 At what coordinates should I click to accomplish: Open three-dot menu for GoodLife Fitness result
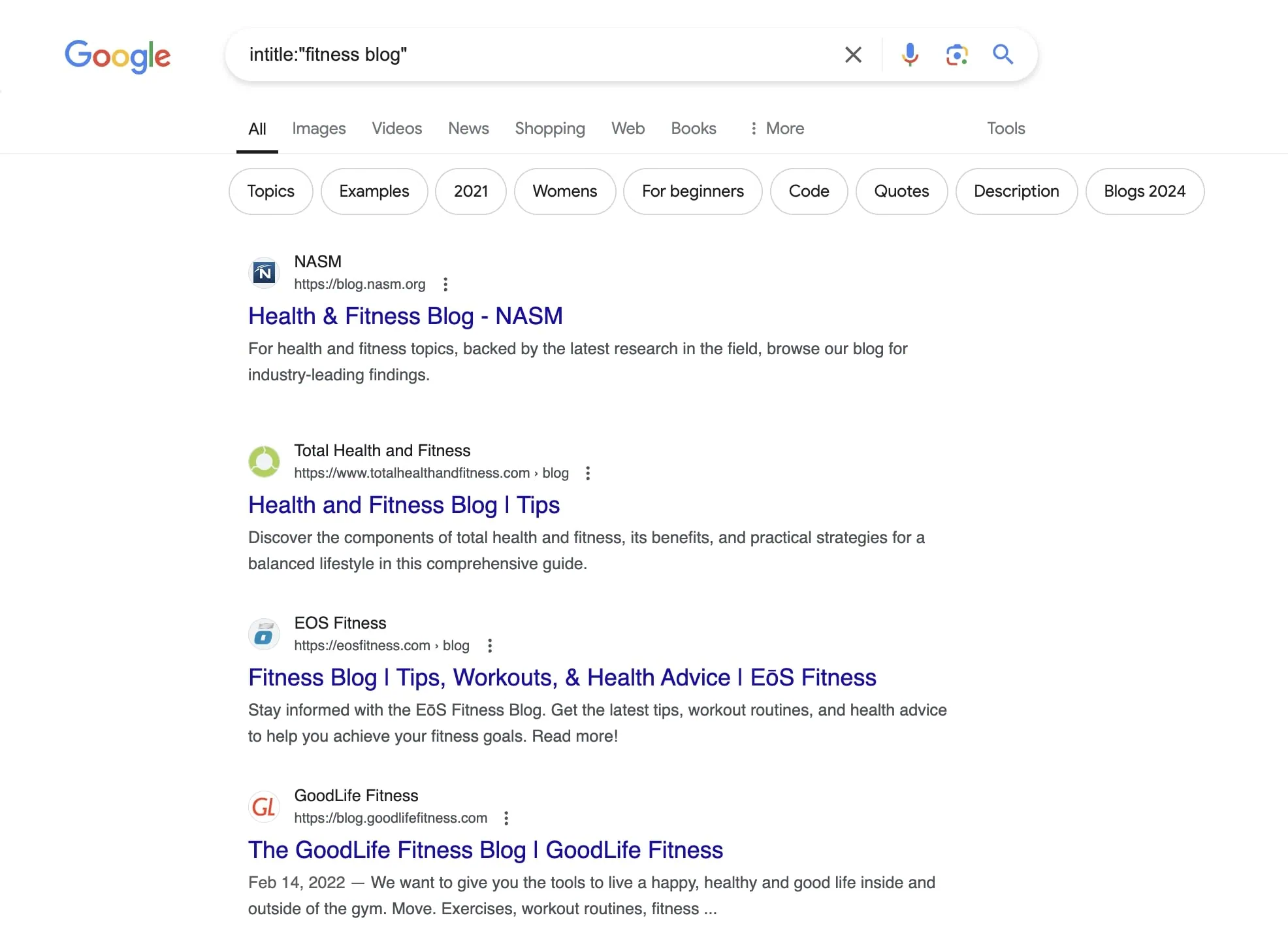click(506, 818)
